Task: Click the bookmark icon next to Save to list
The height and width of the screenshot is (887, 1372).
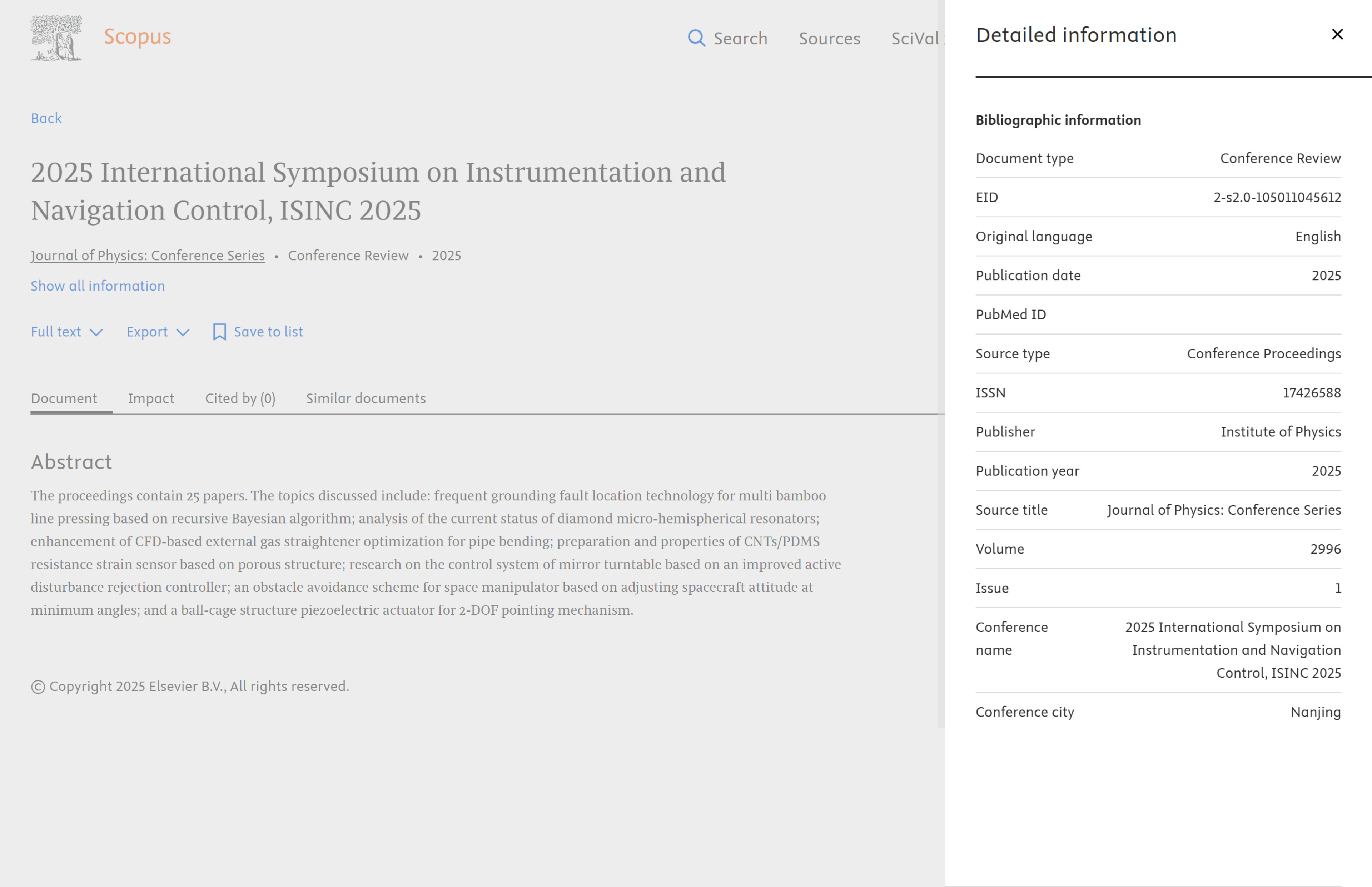Action: 219,332
